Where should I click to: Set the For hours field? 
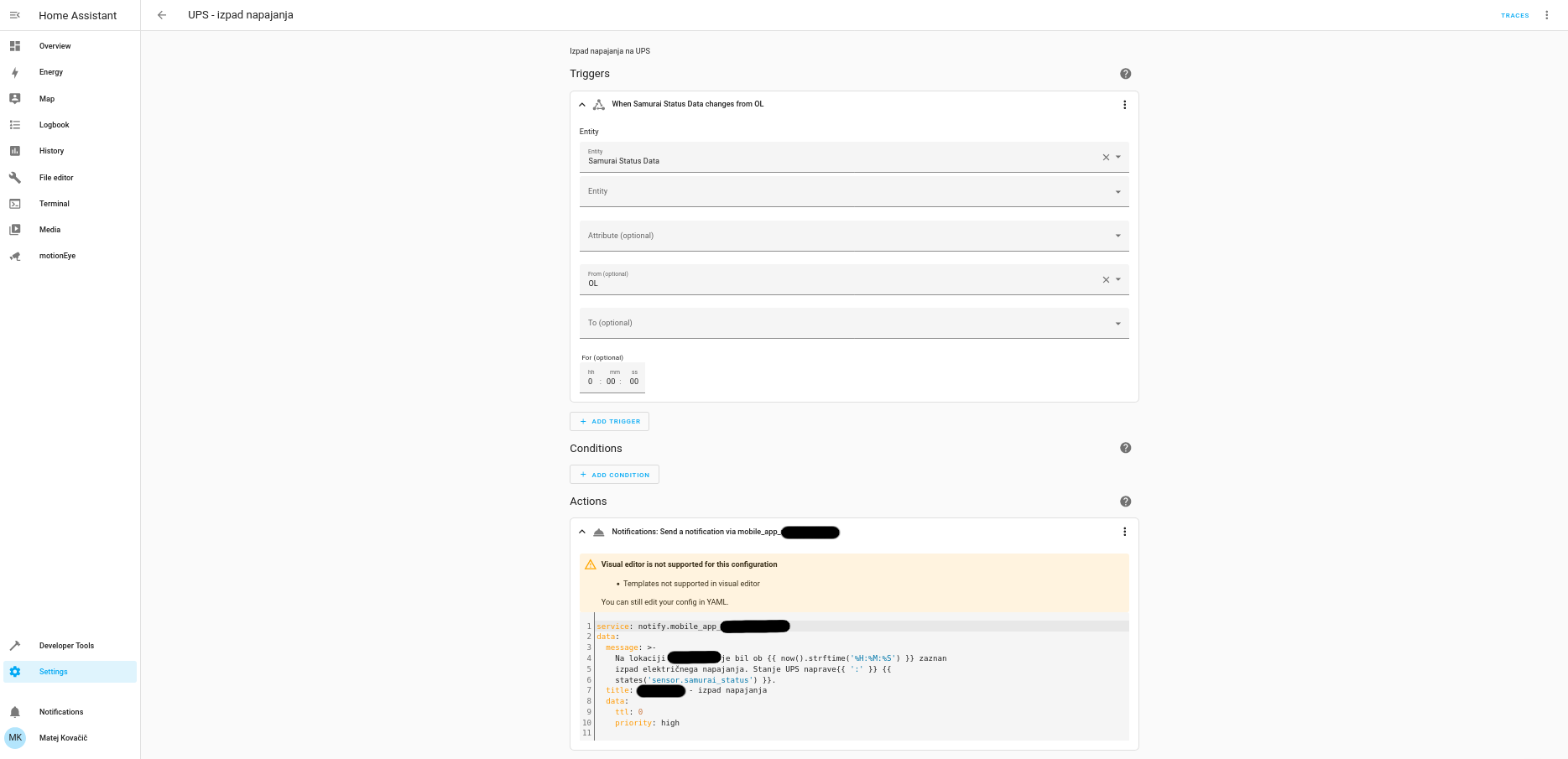coord(591,382)
